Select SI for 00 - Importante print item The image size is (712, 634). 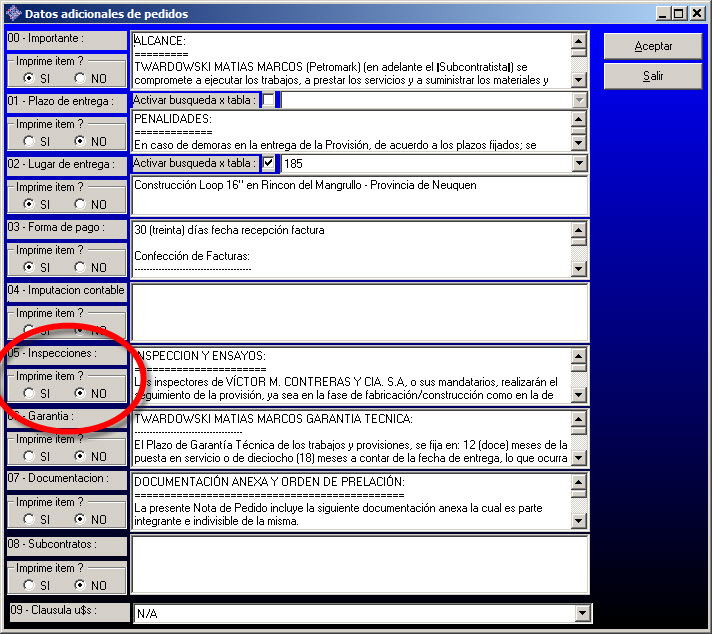[30, 78]
